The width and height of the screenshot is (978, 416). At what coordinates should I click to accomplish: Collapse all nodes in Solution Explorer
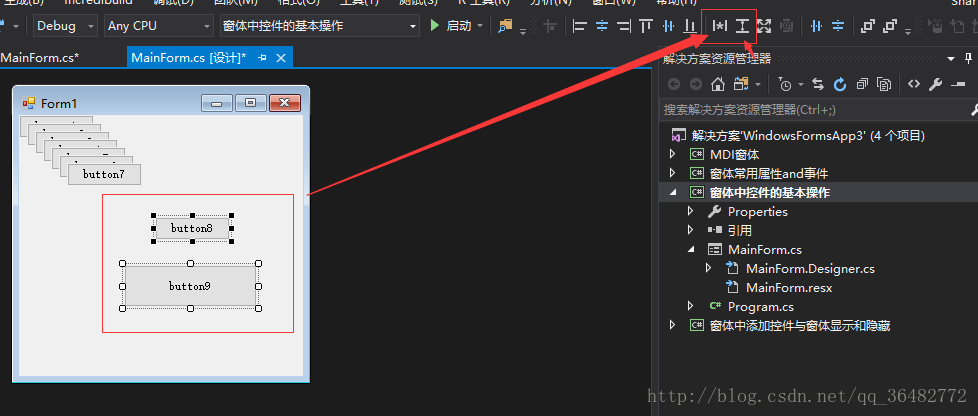coord(862,84)
